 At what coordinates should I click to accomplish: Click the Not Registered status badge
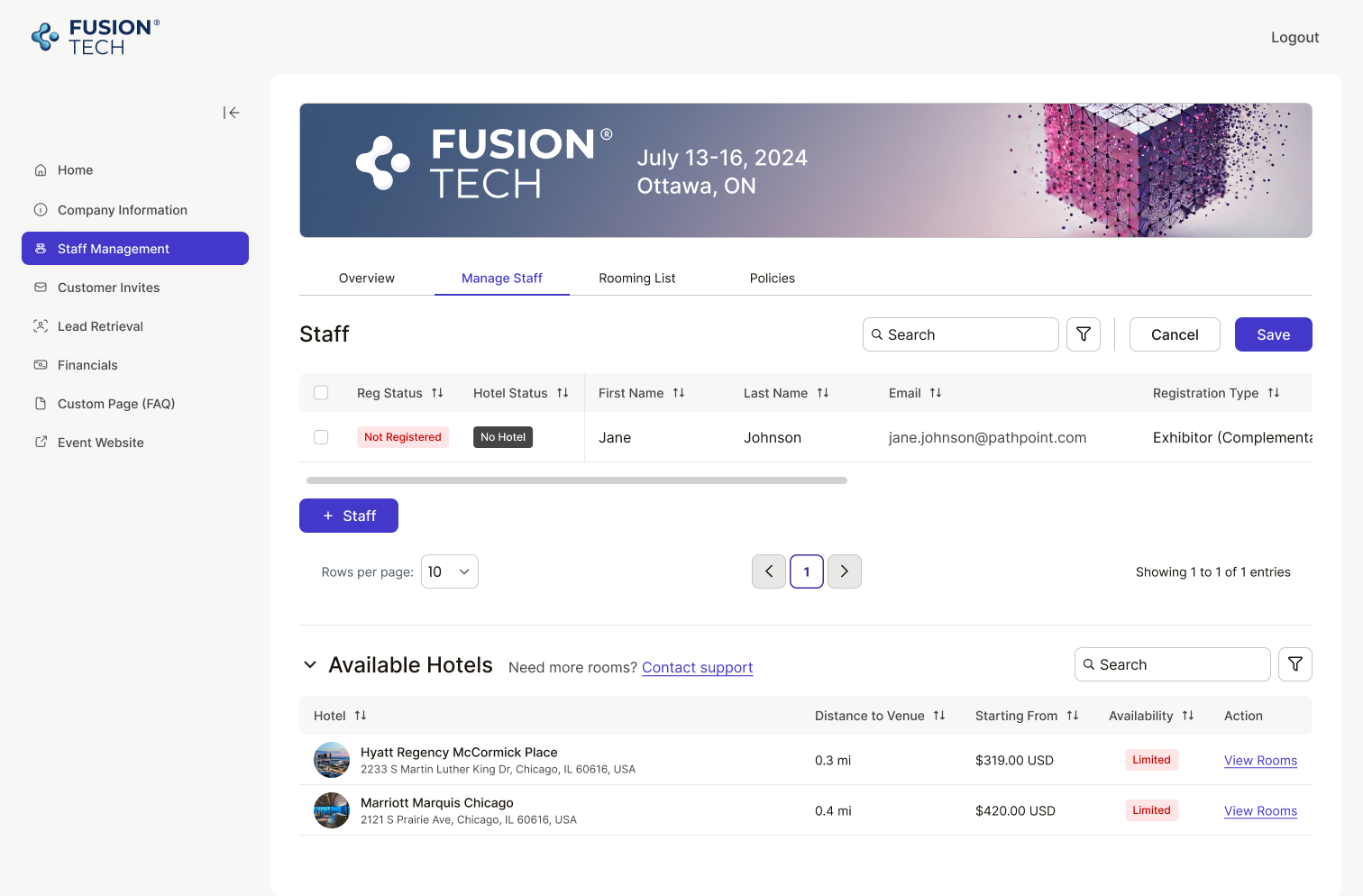(403, 437)
